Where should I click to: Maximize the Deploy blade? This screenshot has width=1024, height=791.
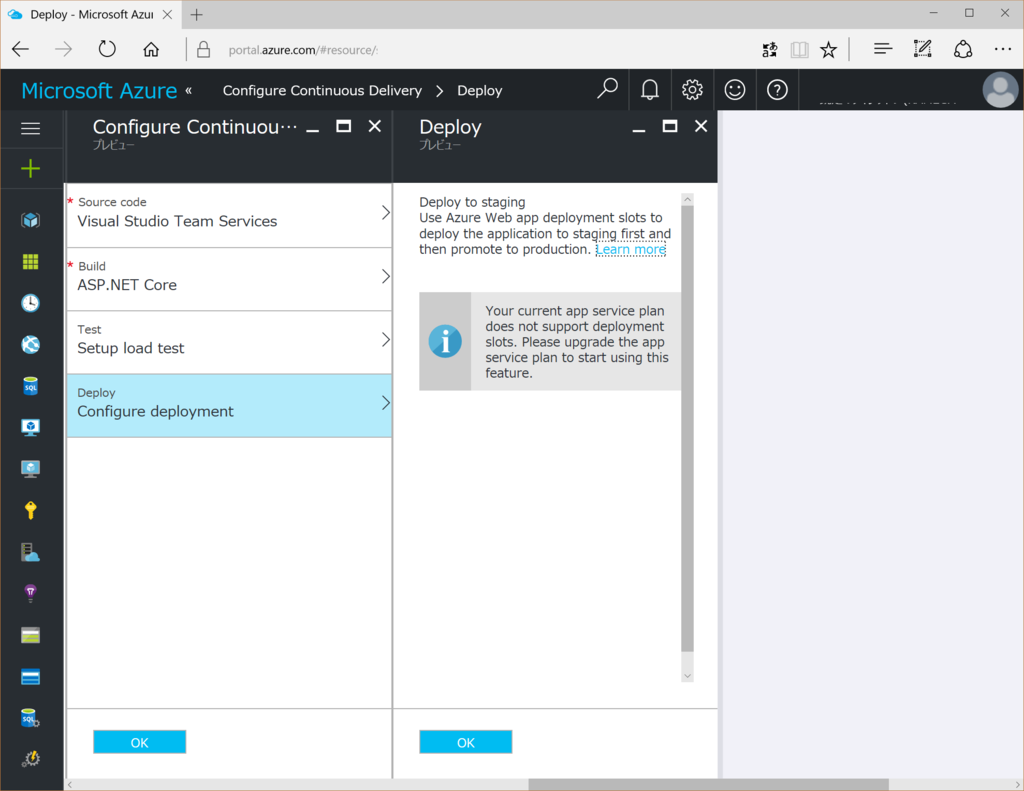point(670,126)
